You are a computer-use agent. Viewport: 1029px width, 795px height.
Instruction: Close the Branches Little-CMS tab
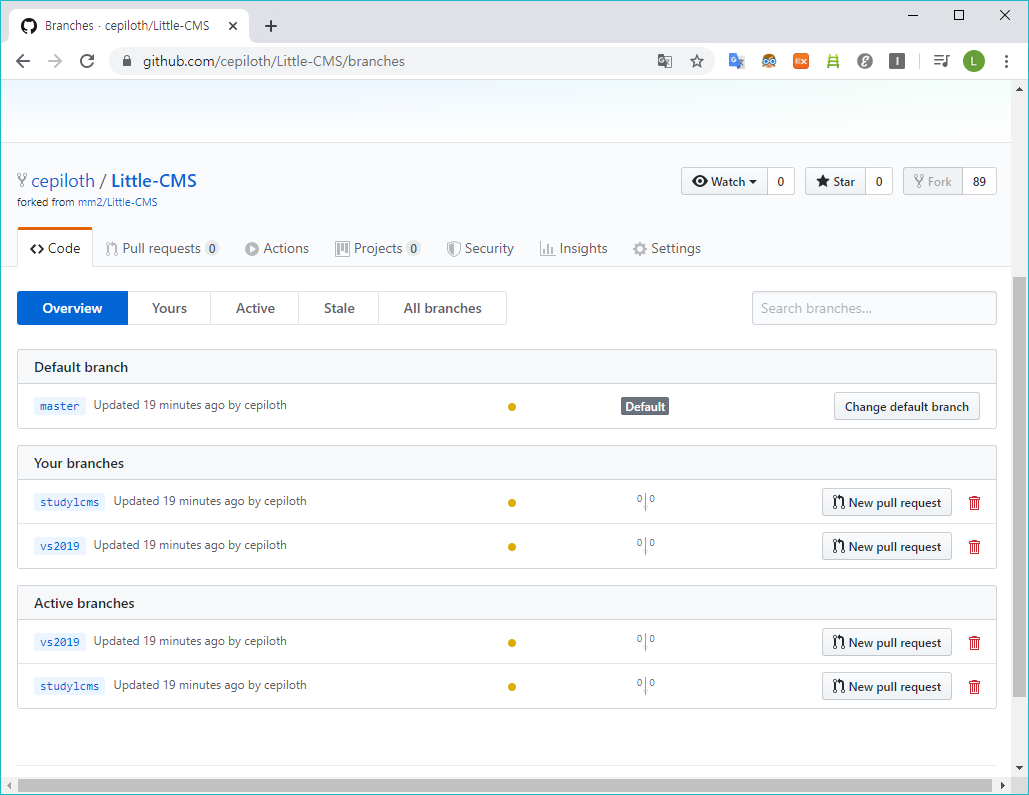(x=233, y=26)
